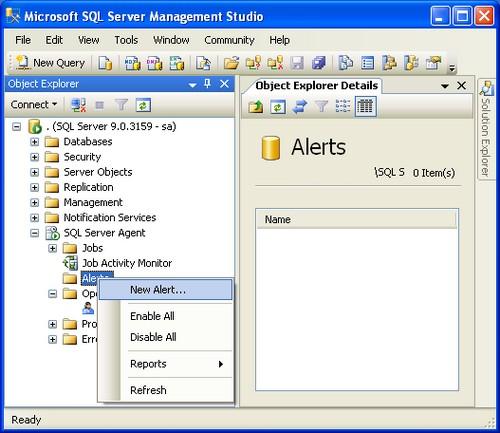Click the Object Explorer Details tab
This screenshot has height=433, width=500.
coord(316,86)
